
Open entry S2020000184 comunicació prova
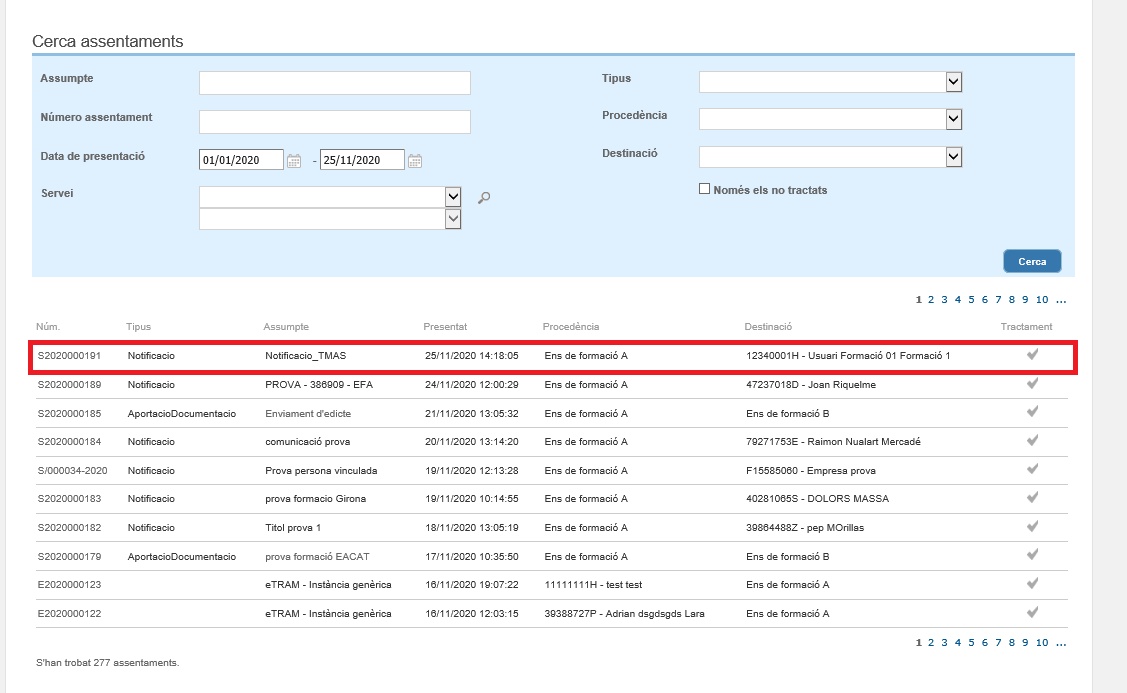pos(307,441)
